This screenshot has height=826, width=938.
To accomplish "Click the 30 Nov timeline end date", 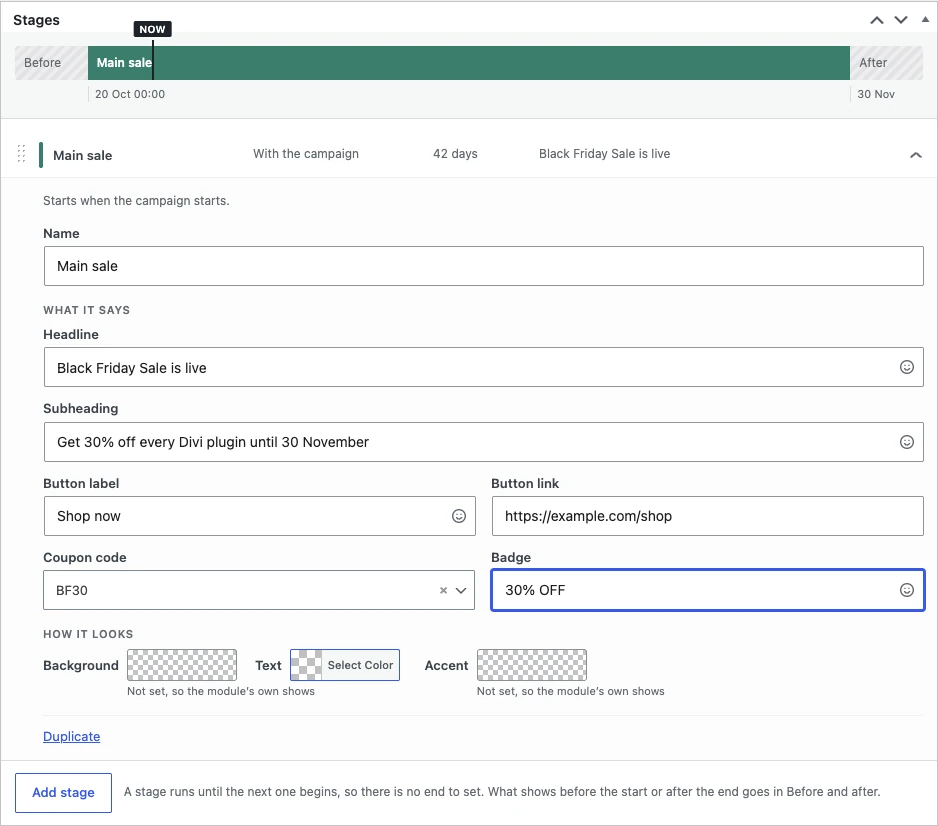I will (x=876, y=94).
